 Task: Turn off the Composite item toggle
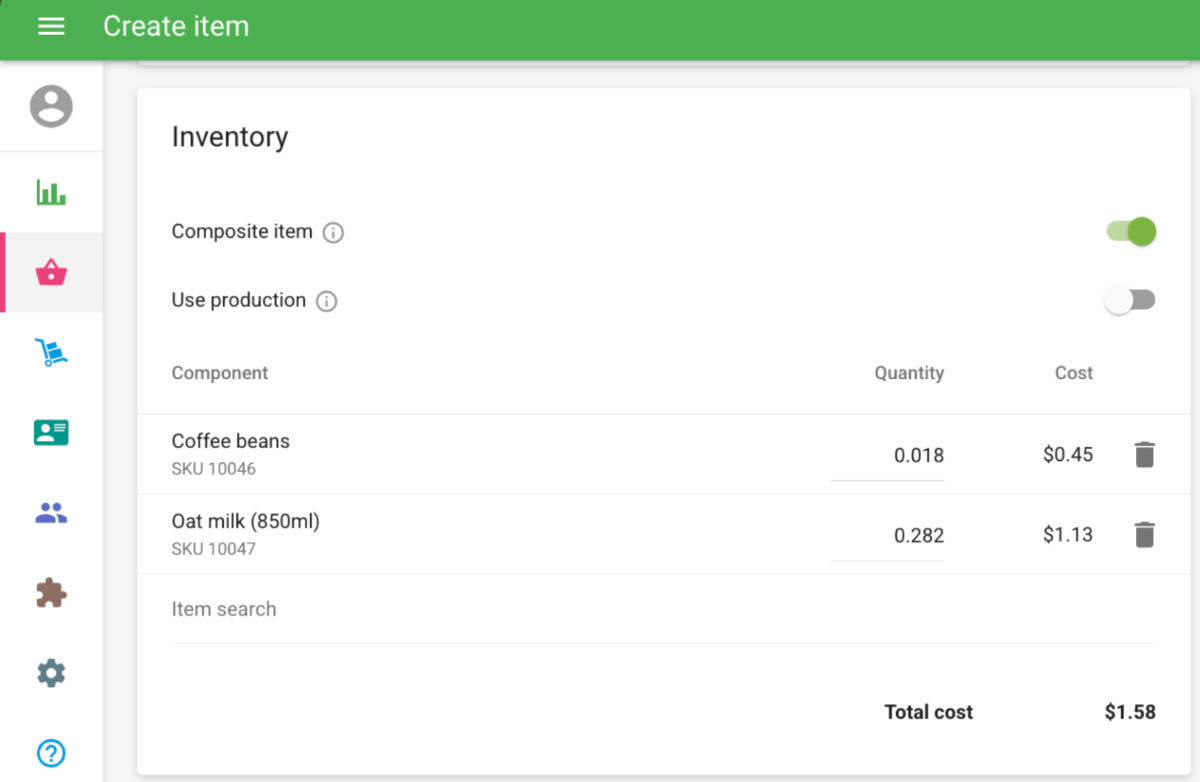1131,232
